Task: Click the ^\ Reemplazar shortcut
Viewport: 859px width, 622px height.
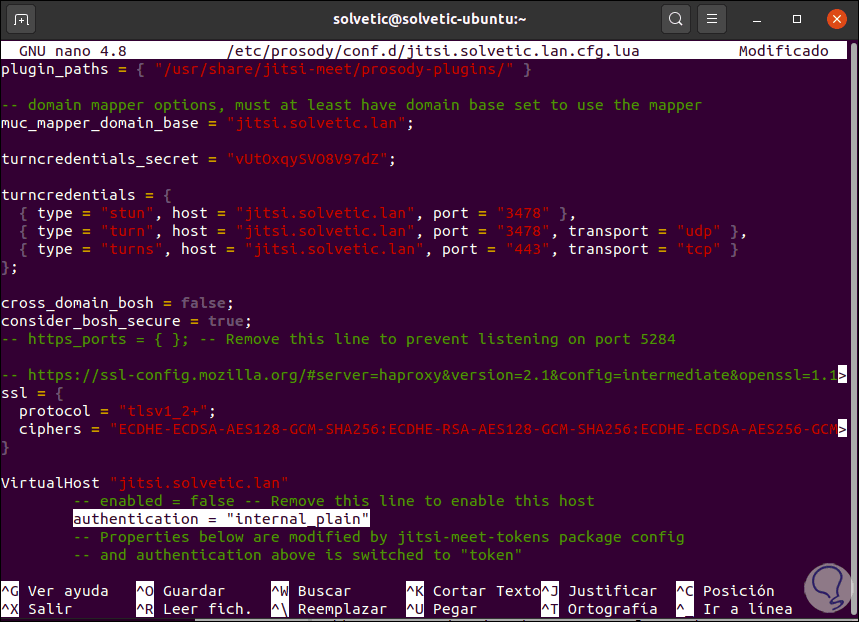Action: click(x=329, y=609)
